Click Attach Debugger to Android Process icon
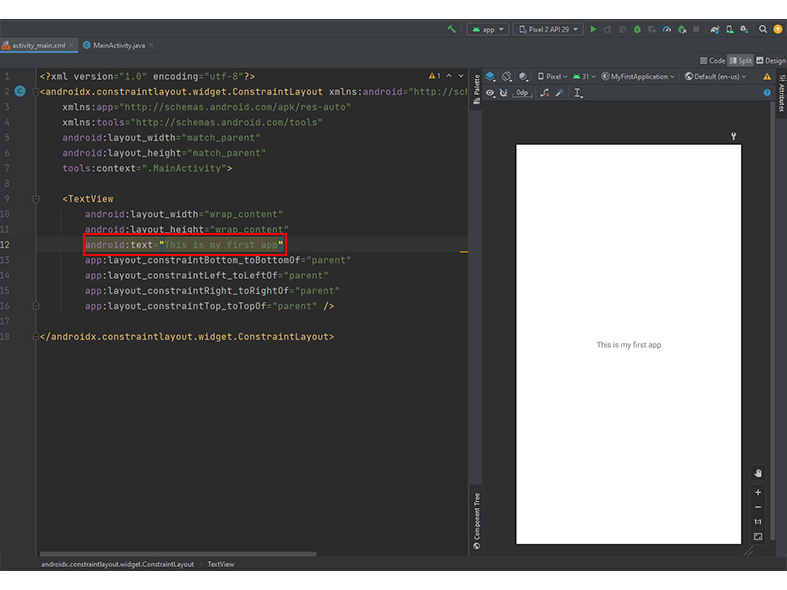The image size is (787, 590). pos(682,30)
